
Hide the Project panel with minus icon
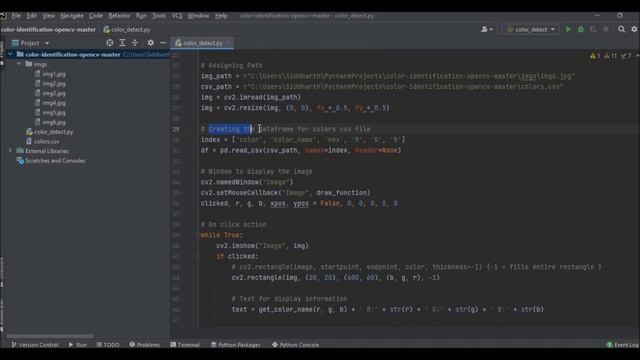163,43
